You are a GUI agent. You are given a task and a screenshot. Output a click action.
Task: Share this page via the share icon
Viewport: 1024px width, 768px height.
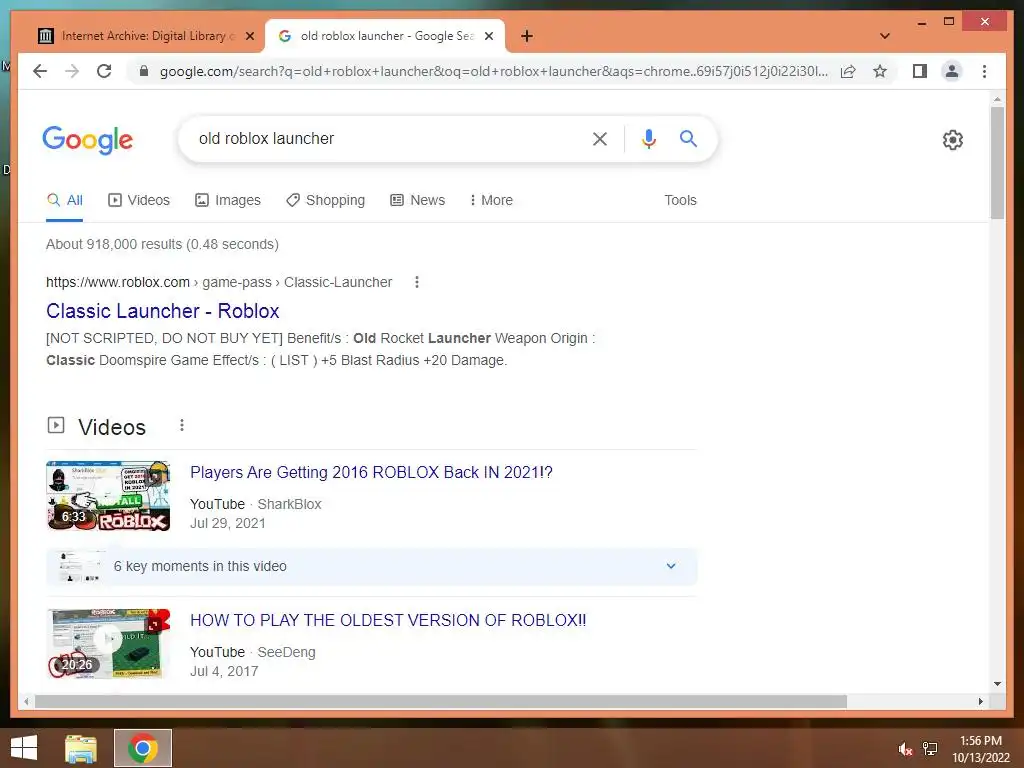pyautogui.click(x=848, y=71)
